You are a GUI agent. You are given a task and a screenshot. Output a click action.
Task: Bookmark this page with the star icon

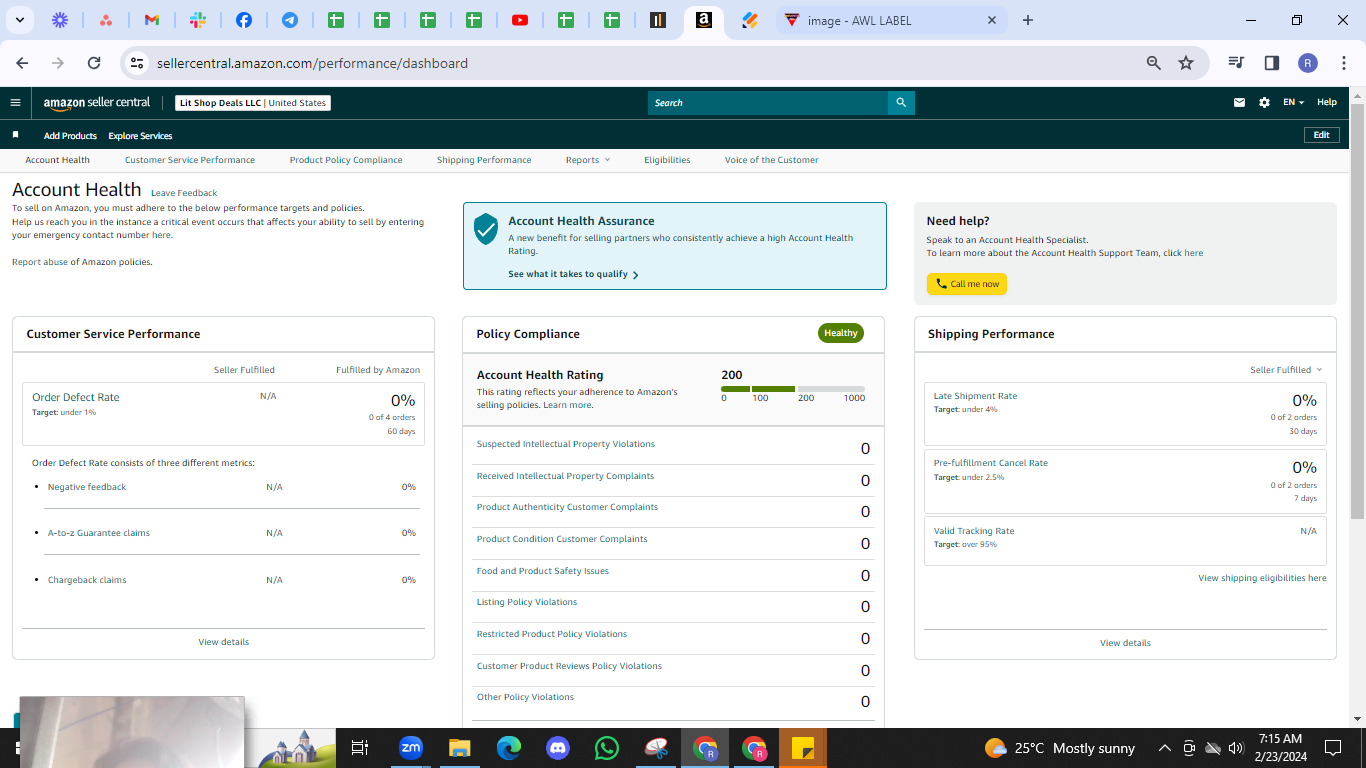coord(1186,63)
